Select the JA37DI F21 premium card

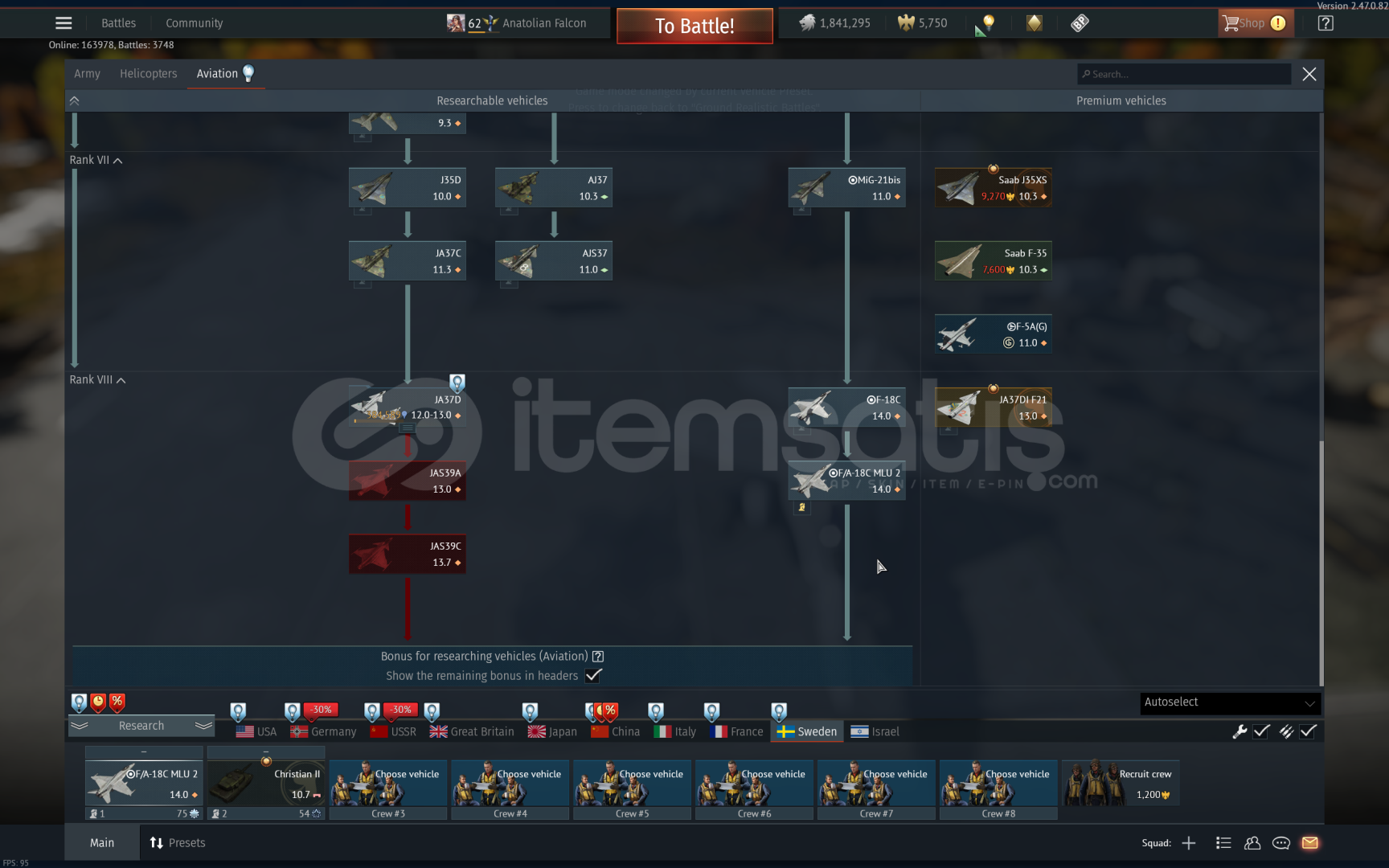(994, 407)
